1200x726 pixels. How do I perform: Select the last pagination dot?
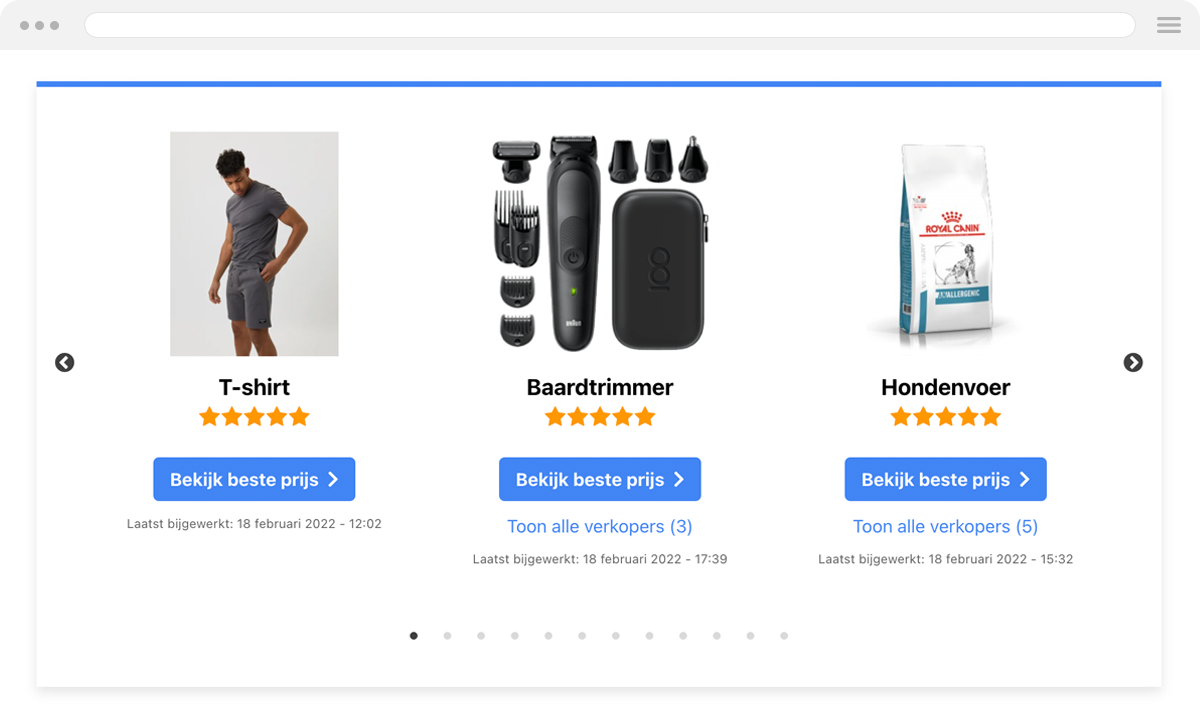pos(784,635)
